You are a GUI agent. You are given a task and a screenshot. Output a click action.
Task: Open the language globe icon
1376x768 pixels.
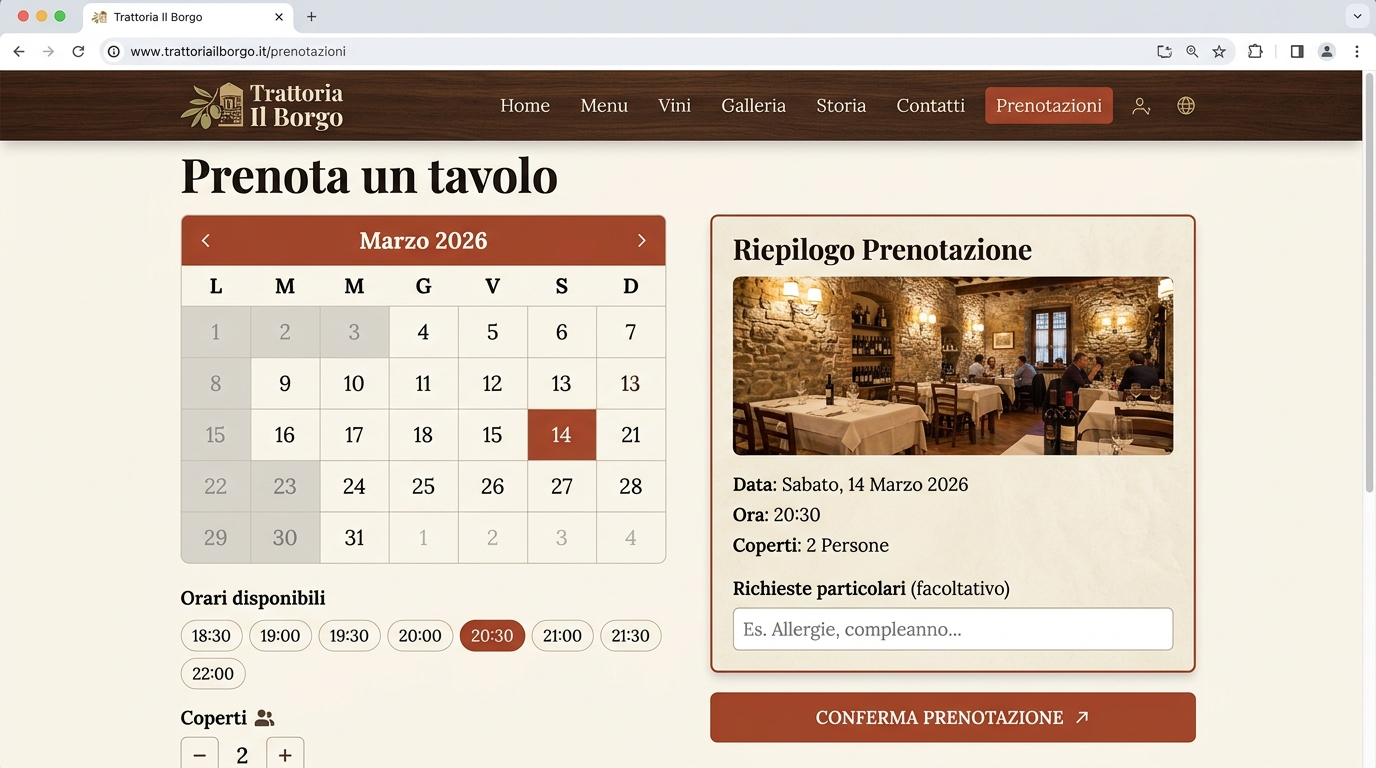pyautogui.click(x=1186, y=106)
